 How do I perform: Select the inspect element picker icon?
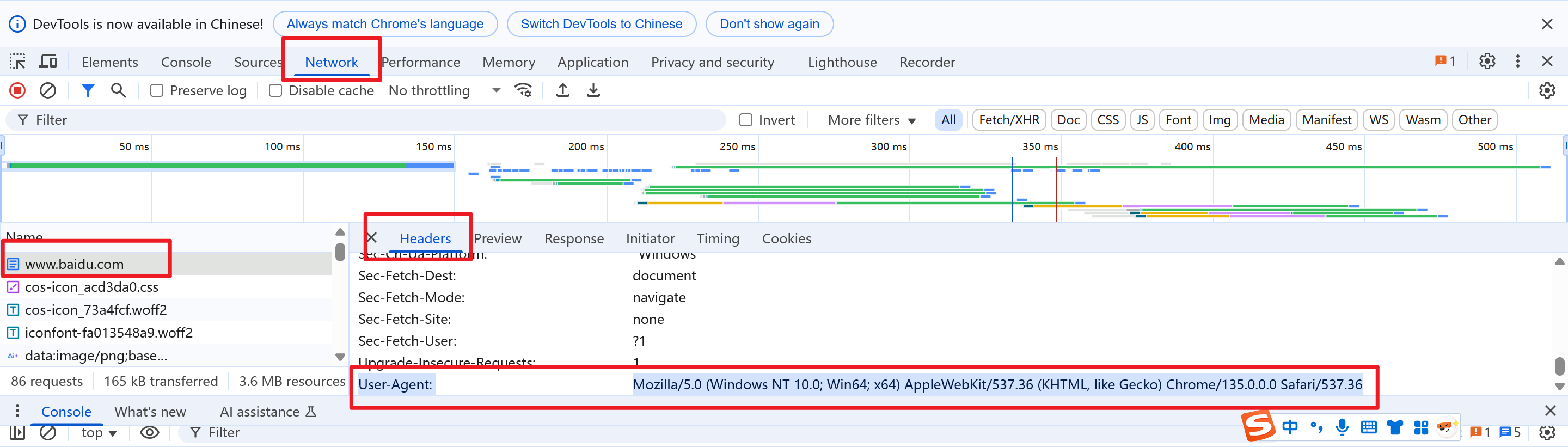pyautogui.click(x=17, y=62)
